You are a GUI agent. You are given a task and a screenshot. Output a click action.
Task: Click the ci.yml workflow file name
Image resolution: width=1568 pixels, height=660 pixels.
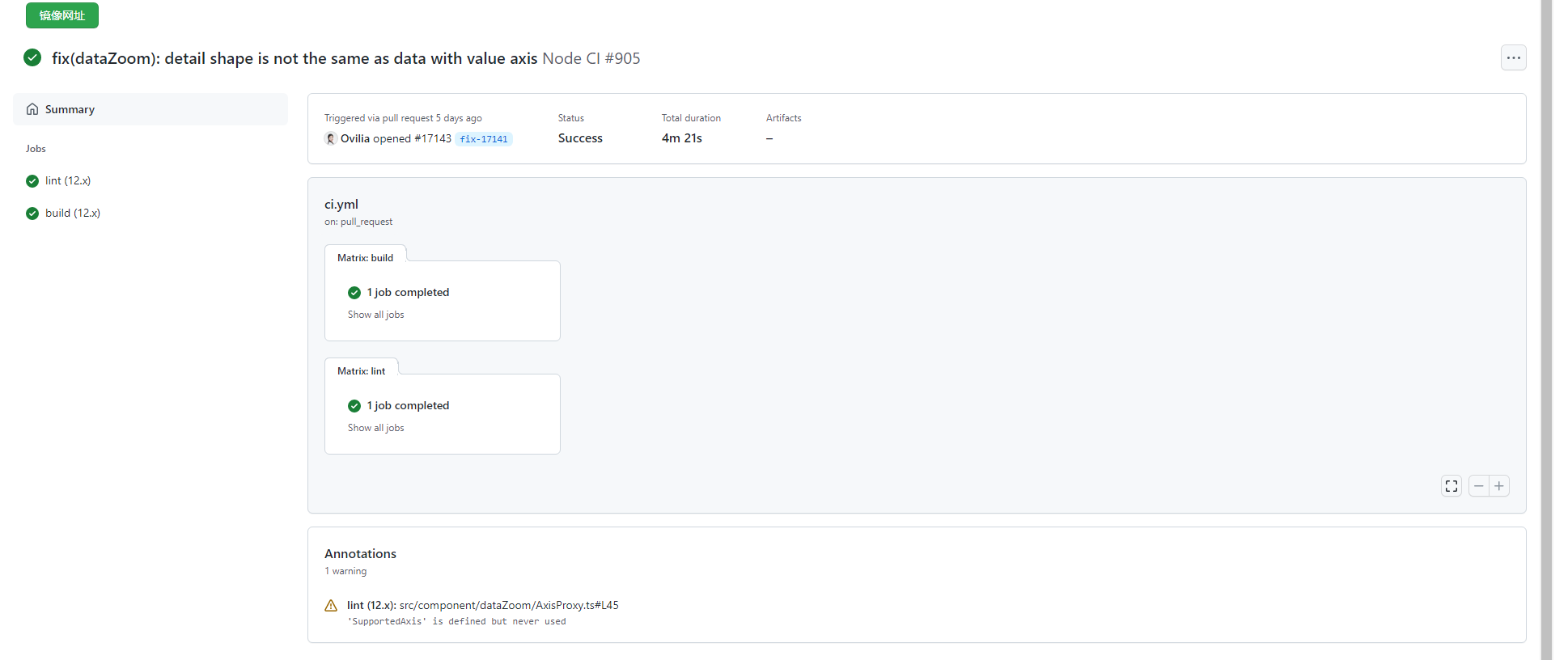341,204
